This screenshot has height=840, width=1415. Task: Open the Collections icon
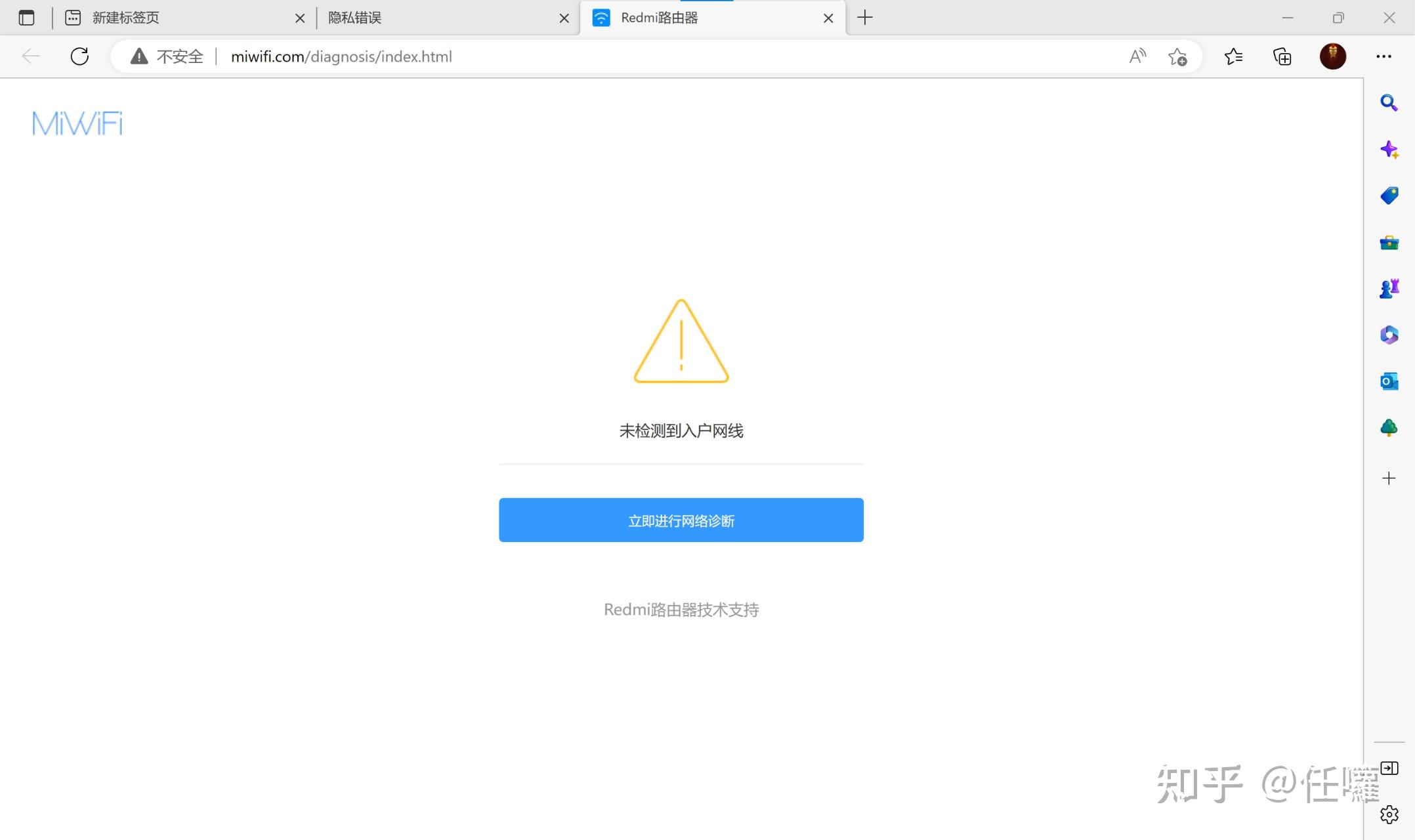click(1282, 56)
